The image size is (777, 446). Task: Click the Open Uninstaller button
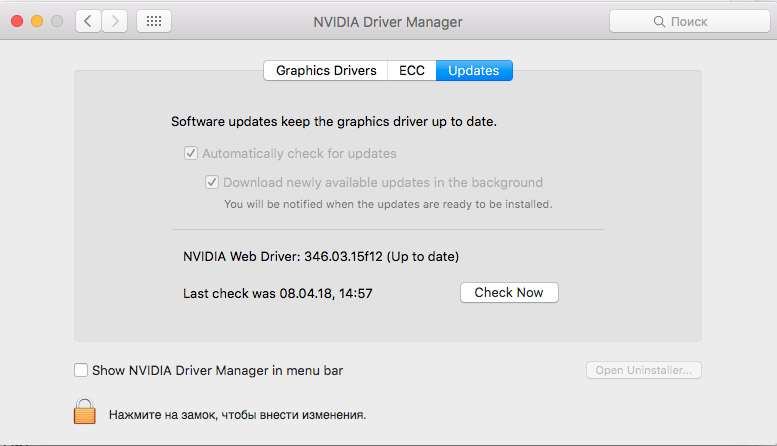(644, 370)
